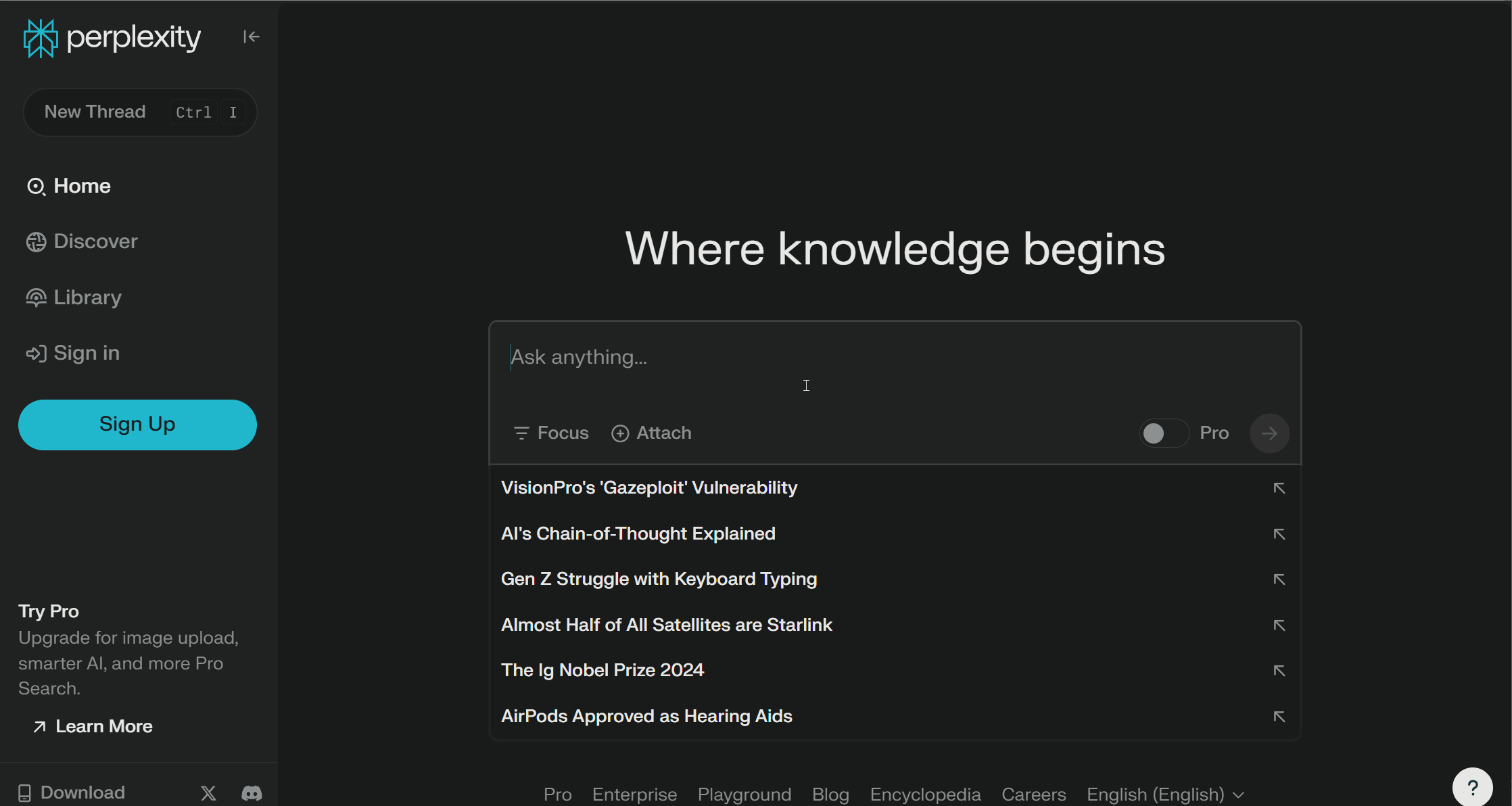
Task: Open the Pro footer link
Action: 558,795
